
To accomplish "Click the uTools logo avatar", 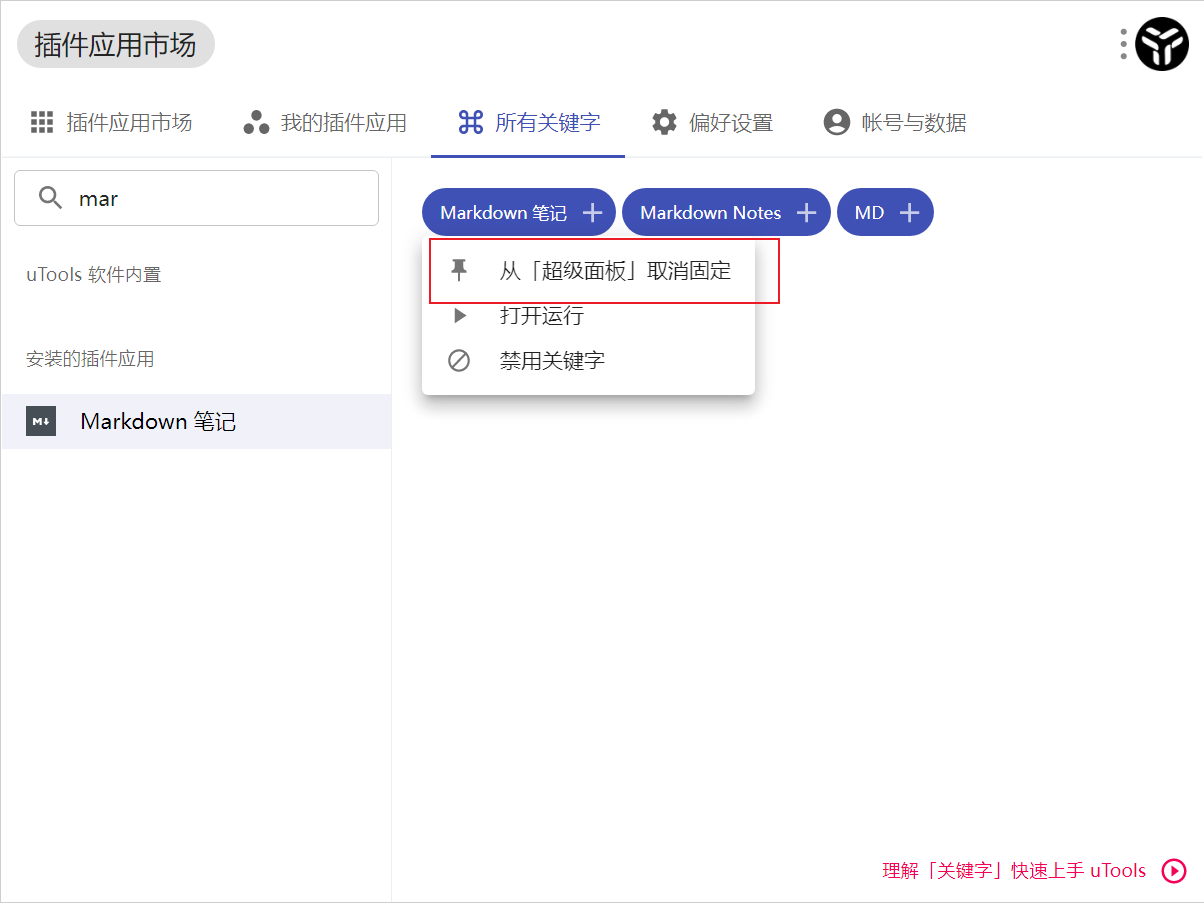I will [x=1162, y=44].
